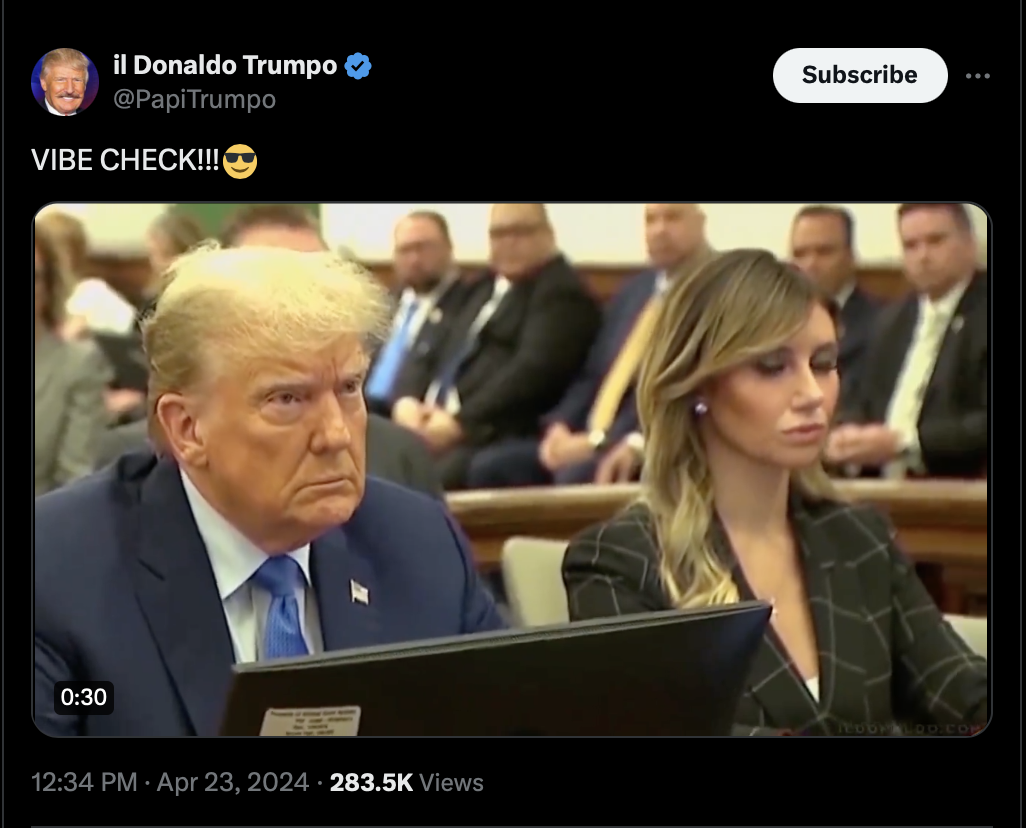Screen dimensions: 1026x828
Task: Click the sunglasses emoji in the post
Action: (x=240, y=161)
